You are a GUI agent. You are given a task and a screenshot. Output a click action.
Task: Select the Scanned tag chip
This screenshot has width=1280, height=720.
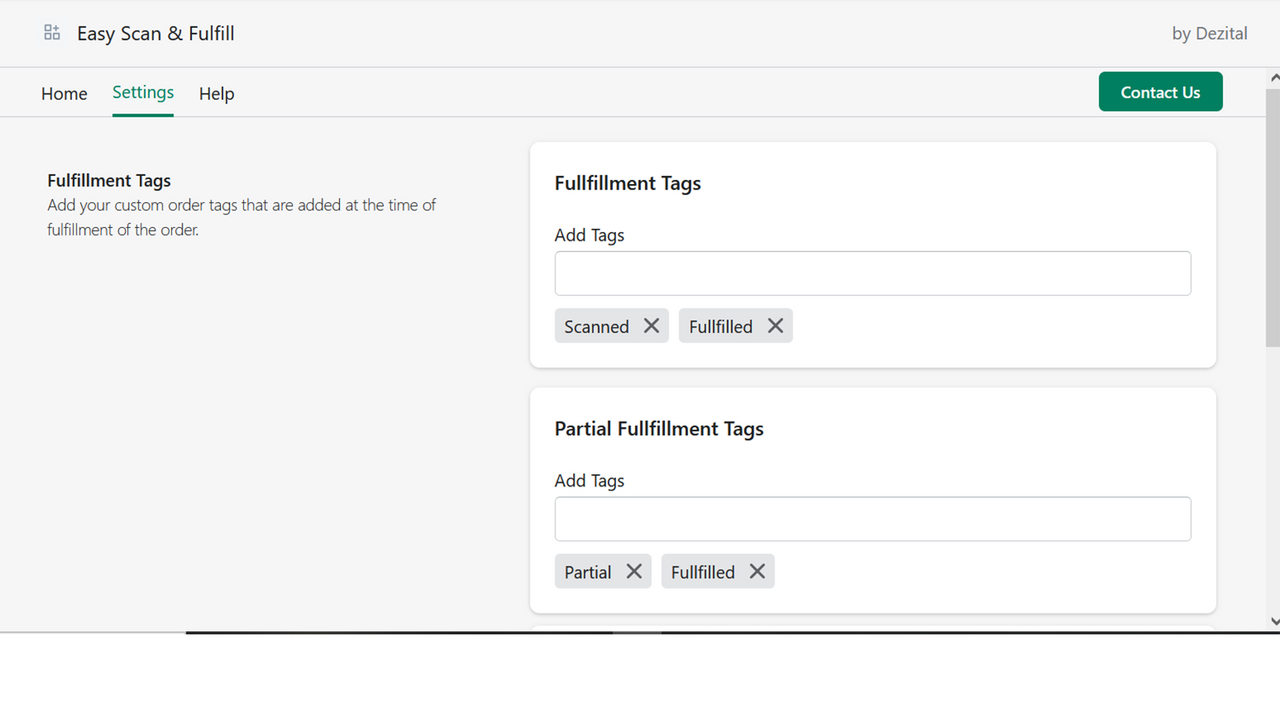[597, 325]
